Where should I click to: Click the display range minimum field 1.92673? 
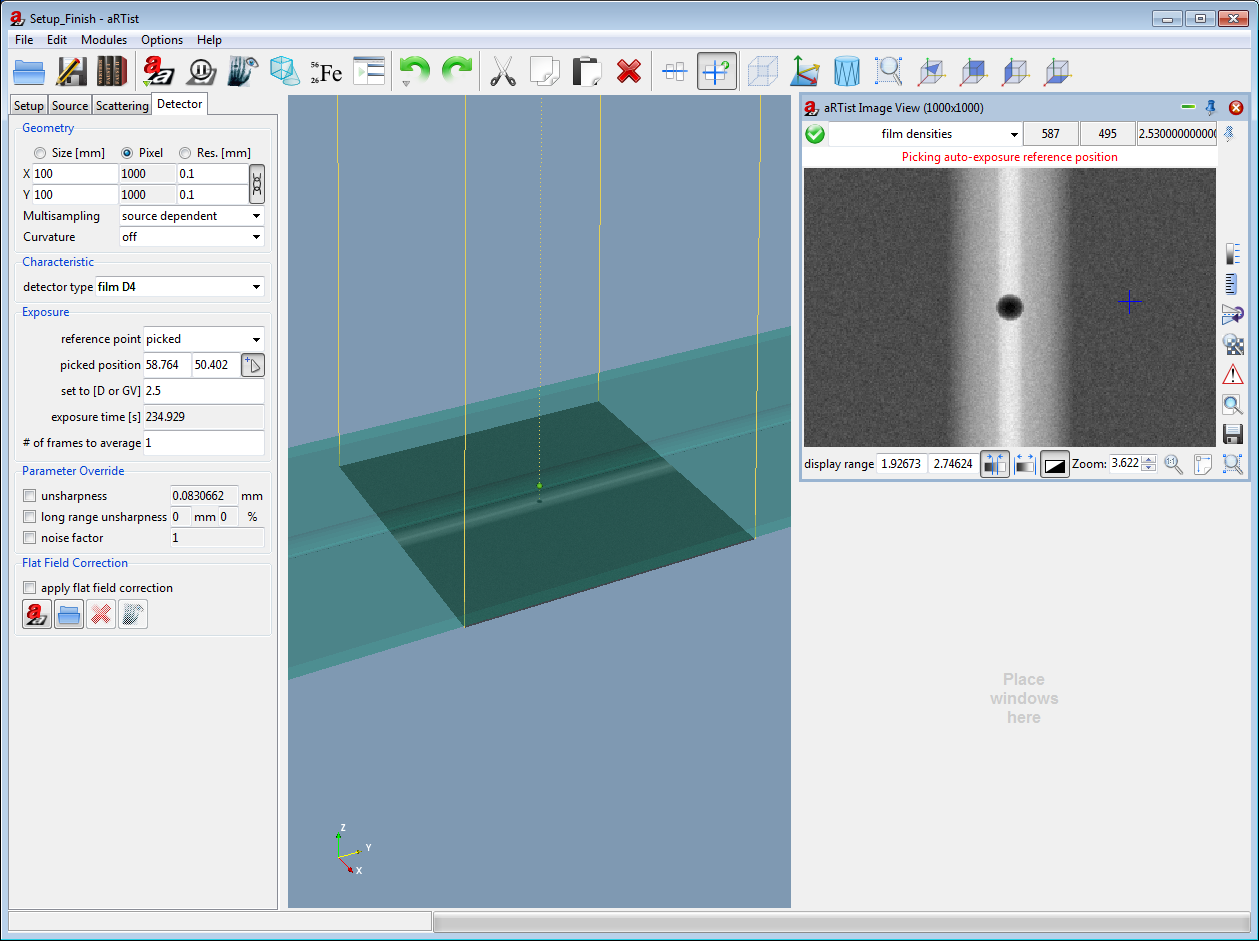click(902, 464)
